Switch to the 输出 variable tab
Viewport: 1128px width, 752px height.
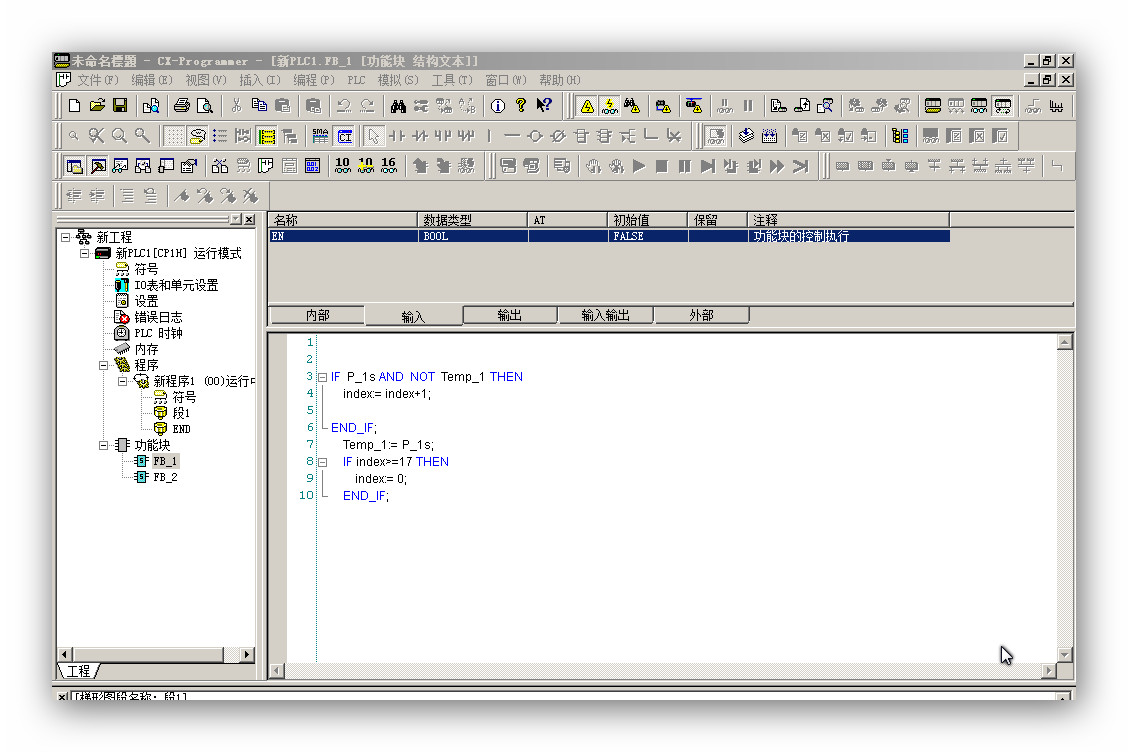[509, 316]
